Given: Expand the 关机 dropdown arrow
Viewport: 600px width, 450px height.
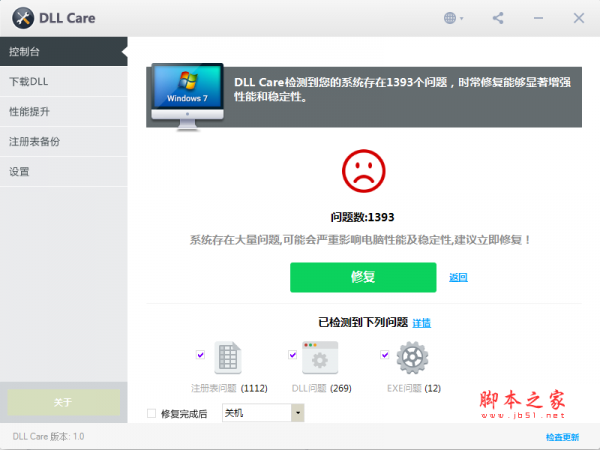Looking at the screenshot, I should [298, 413].
